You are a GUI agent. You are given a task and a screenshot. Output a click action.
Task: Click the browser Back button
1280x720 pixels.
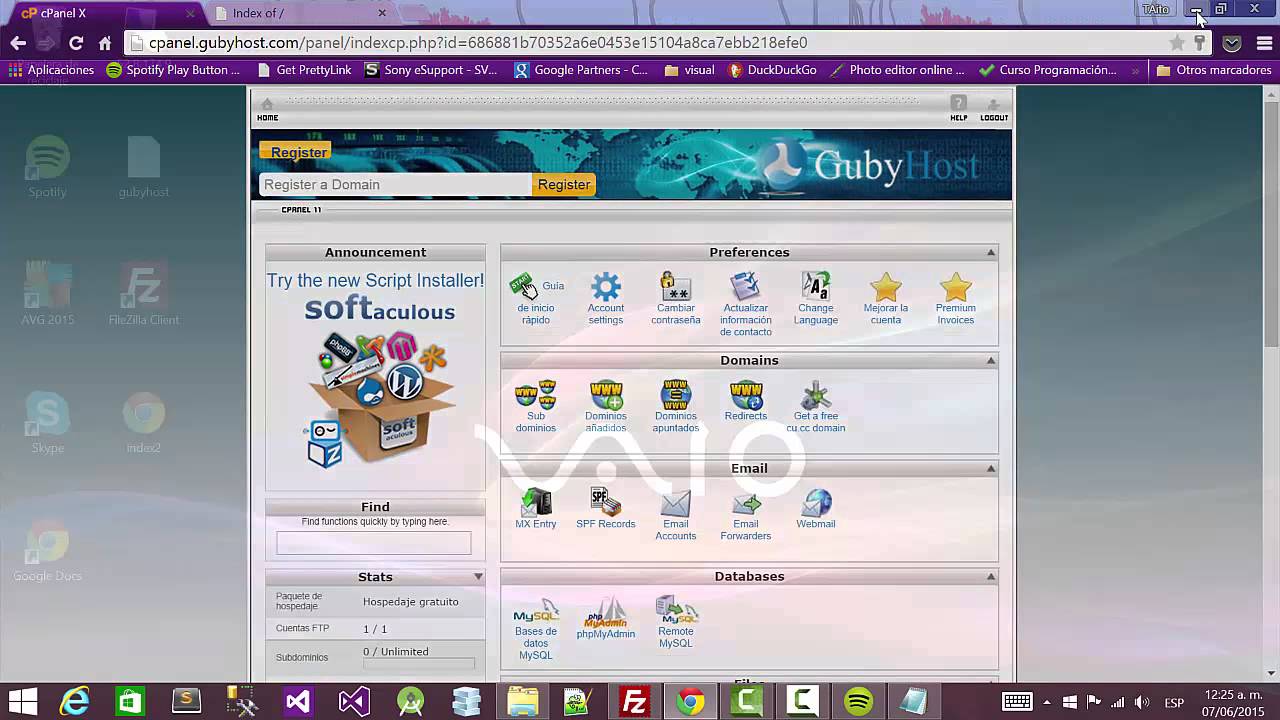pyautogui.click(x=18, y=43)
